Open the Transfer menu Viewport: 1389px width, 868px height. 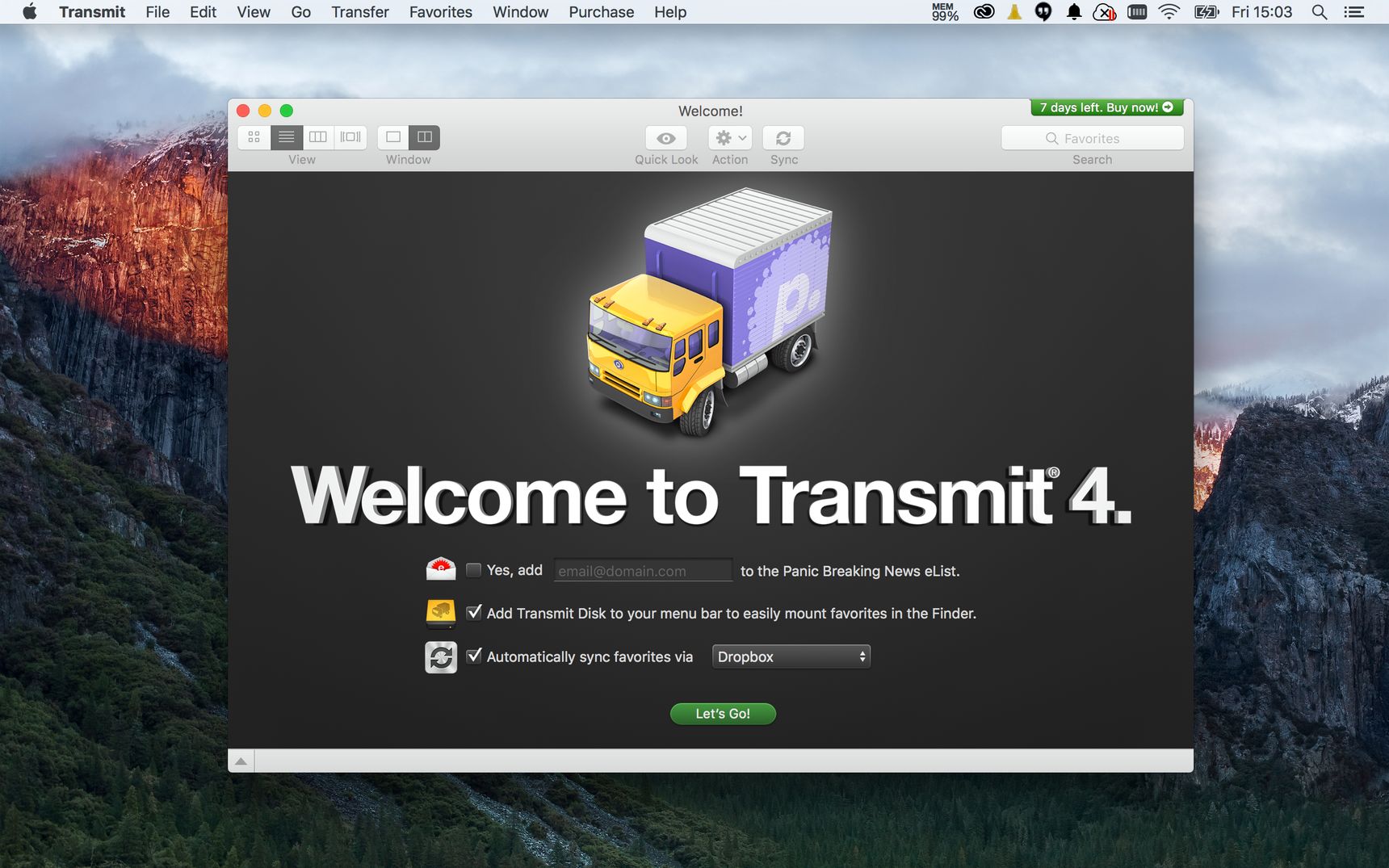click(x=360, y=12)
